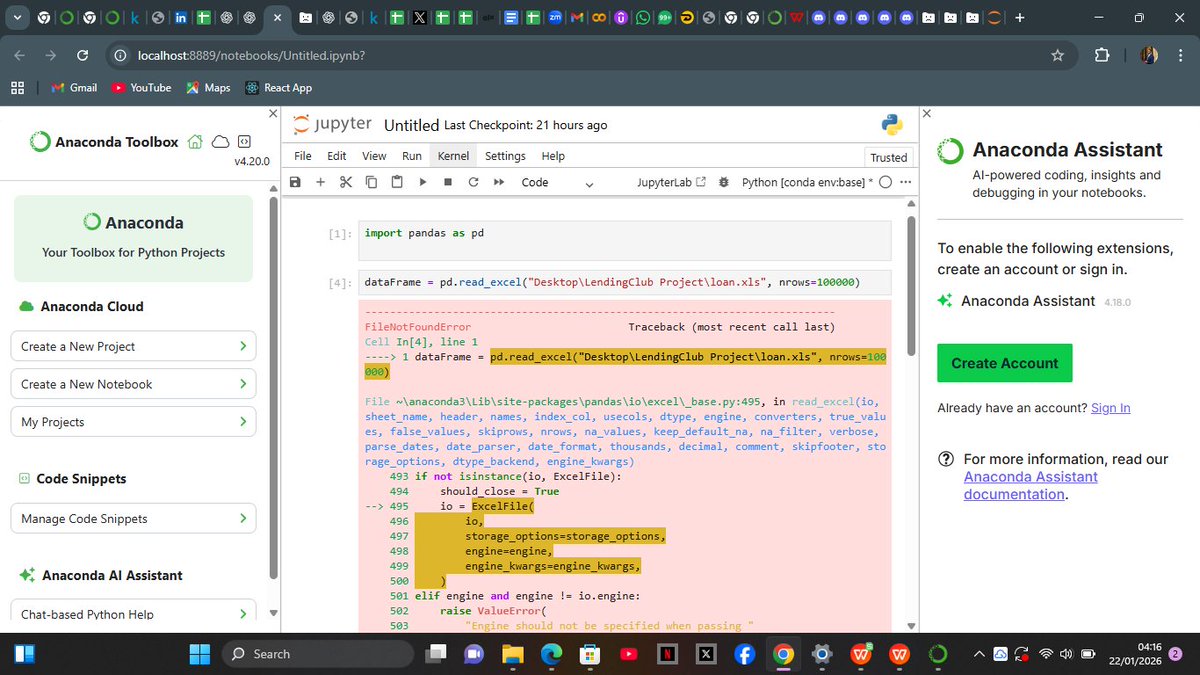Open Microsoft Edge from the taskbar
The width and height of the screenshot is (1200, 675).
(551, 654)
